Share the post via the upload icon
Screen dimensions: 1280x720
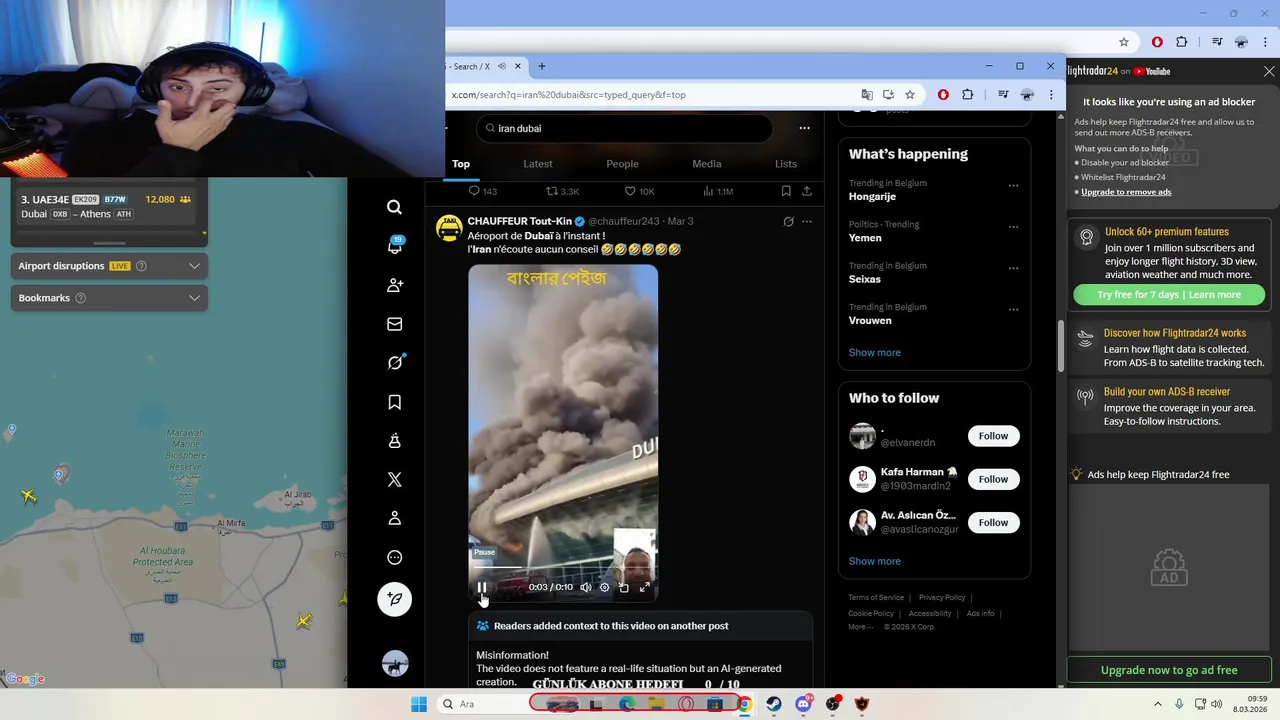pos(806,191)
